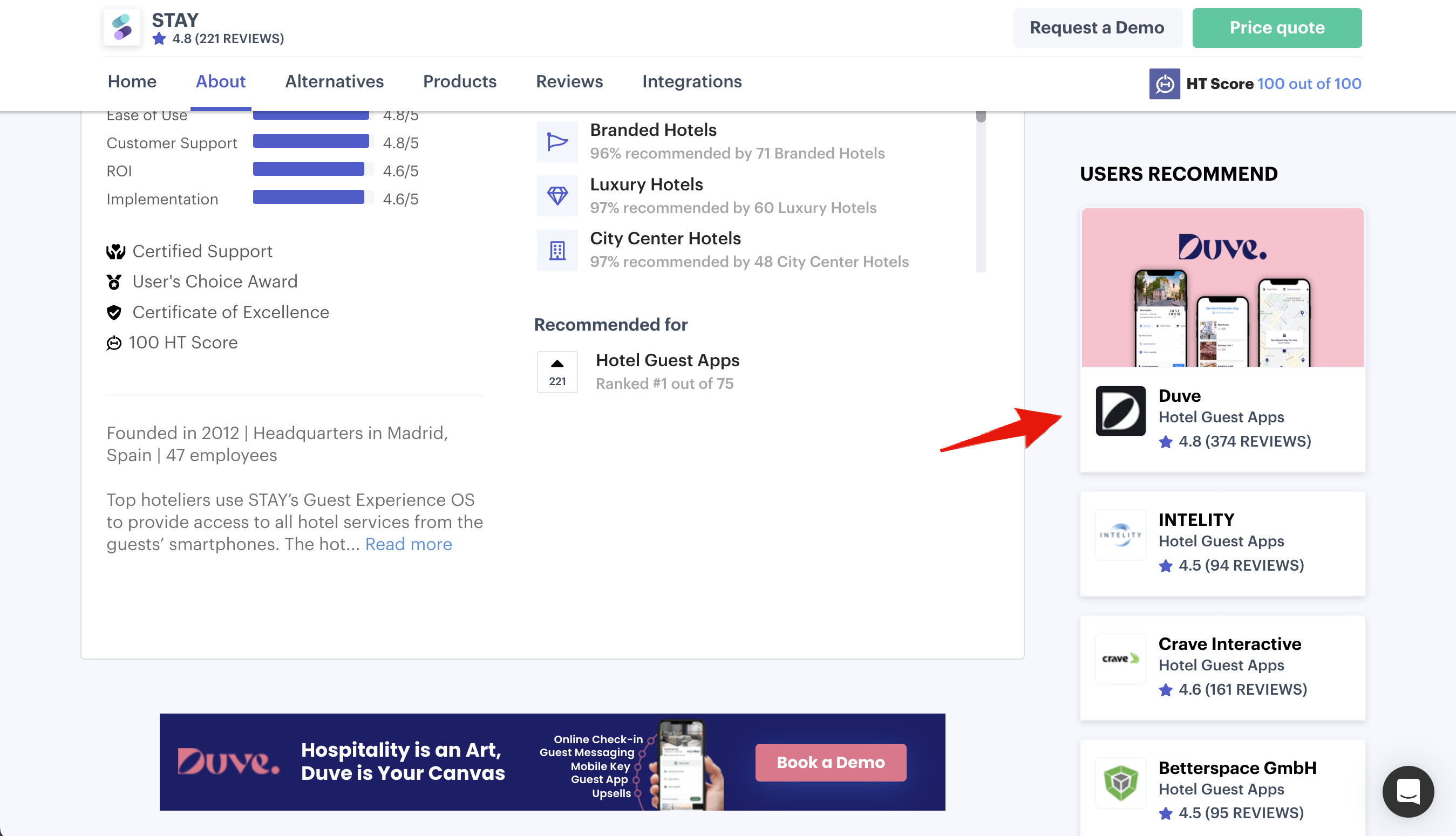Click the Price quote button
The width and height of the screenshot is (1456, 836).
(1276, 28)
